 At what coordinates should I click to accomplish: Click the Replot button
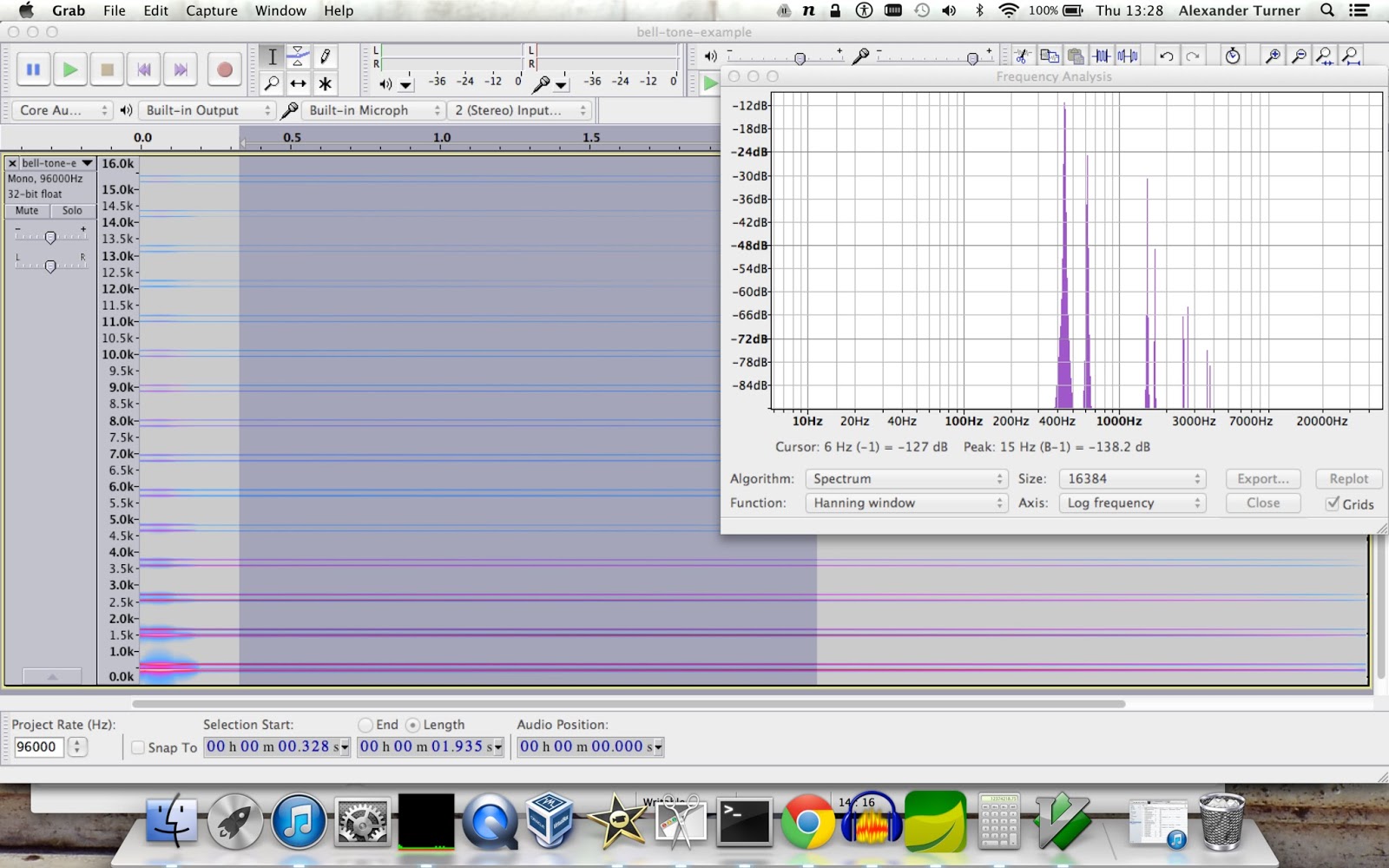coord(1349,478)
